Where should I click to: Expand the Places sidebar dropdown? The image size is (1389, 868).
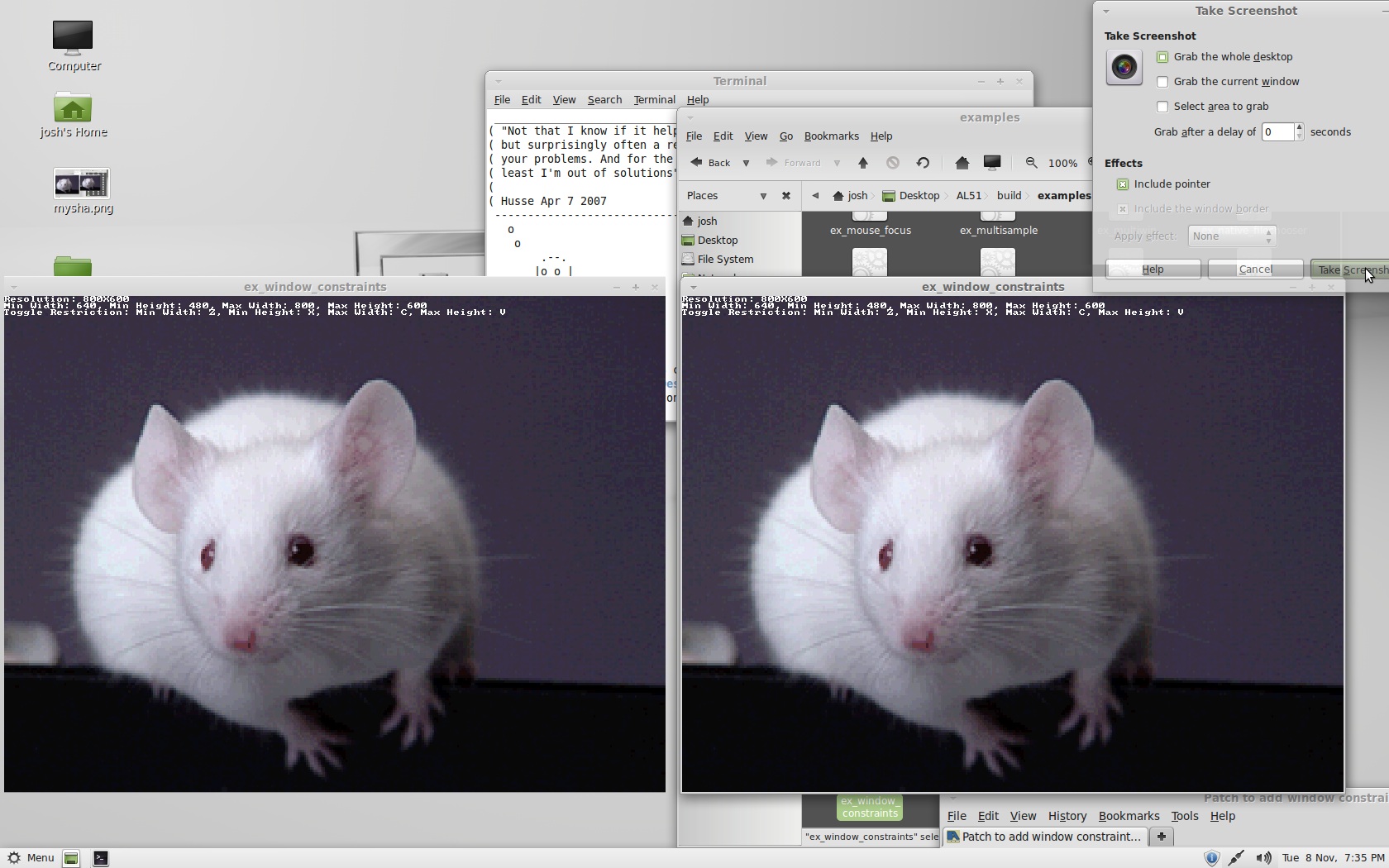pyautogui.click(x=763, y=196)
